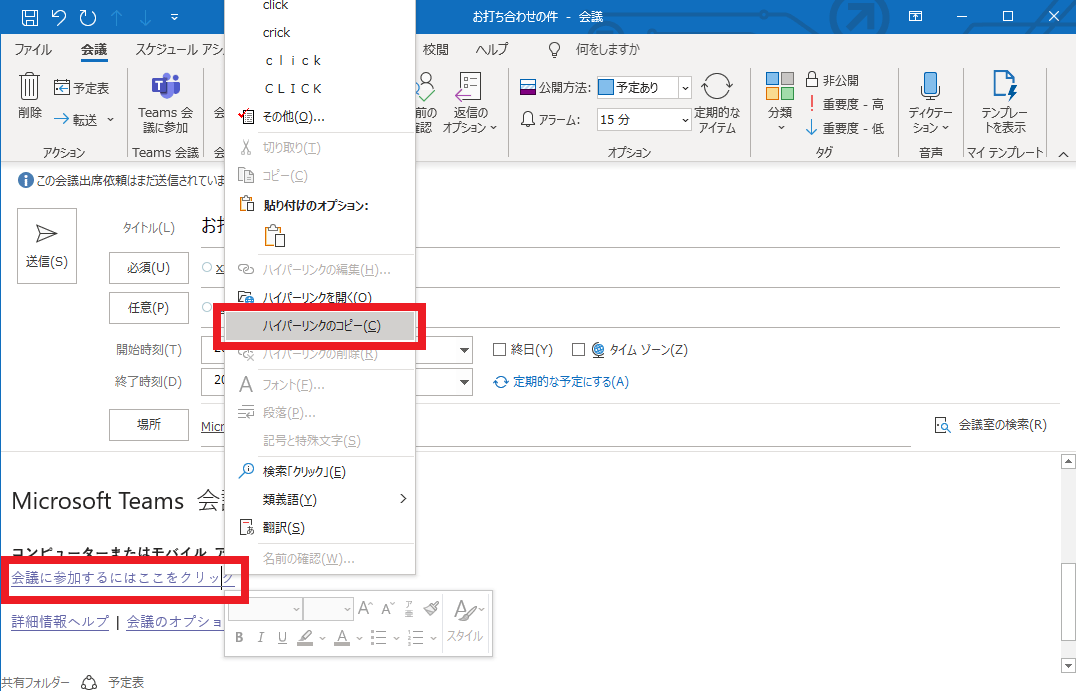
Task: Apply the text highlight color in the mini toolbar
Action: coord(305,638)
